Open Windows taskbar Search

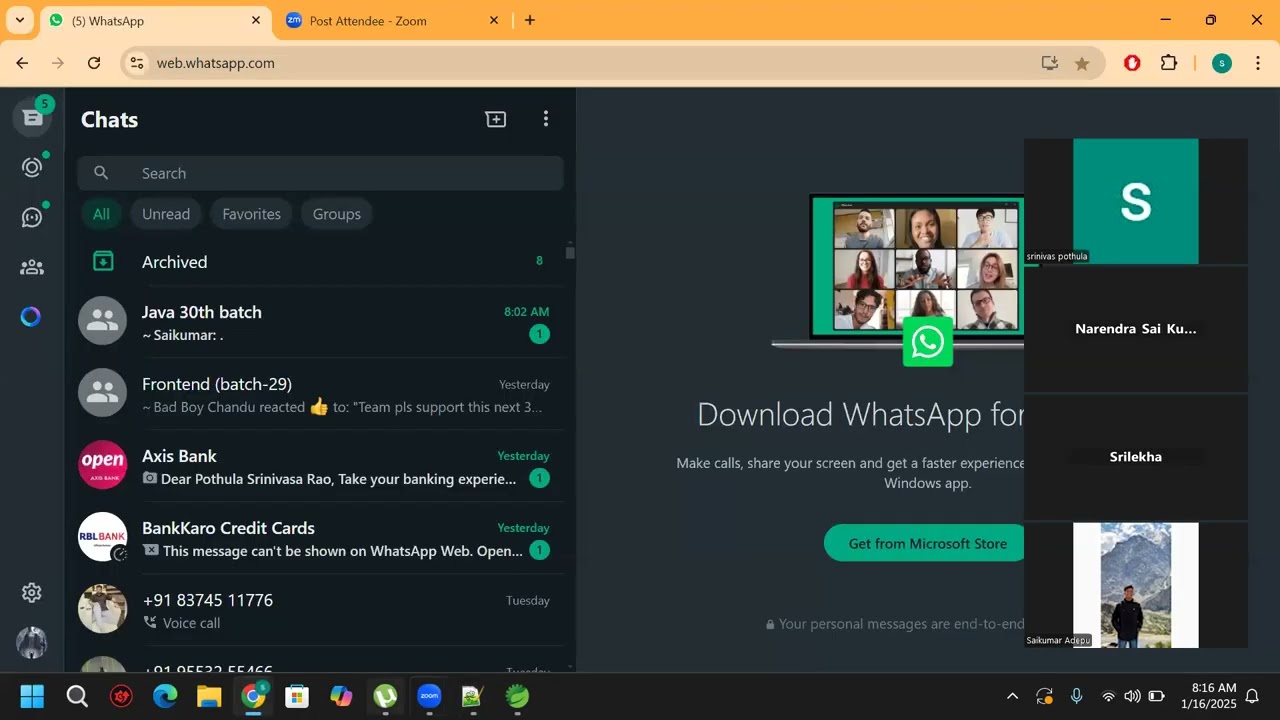77,696
